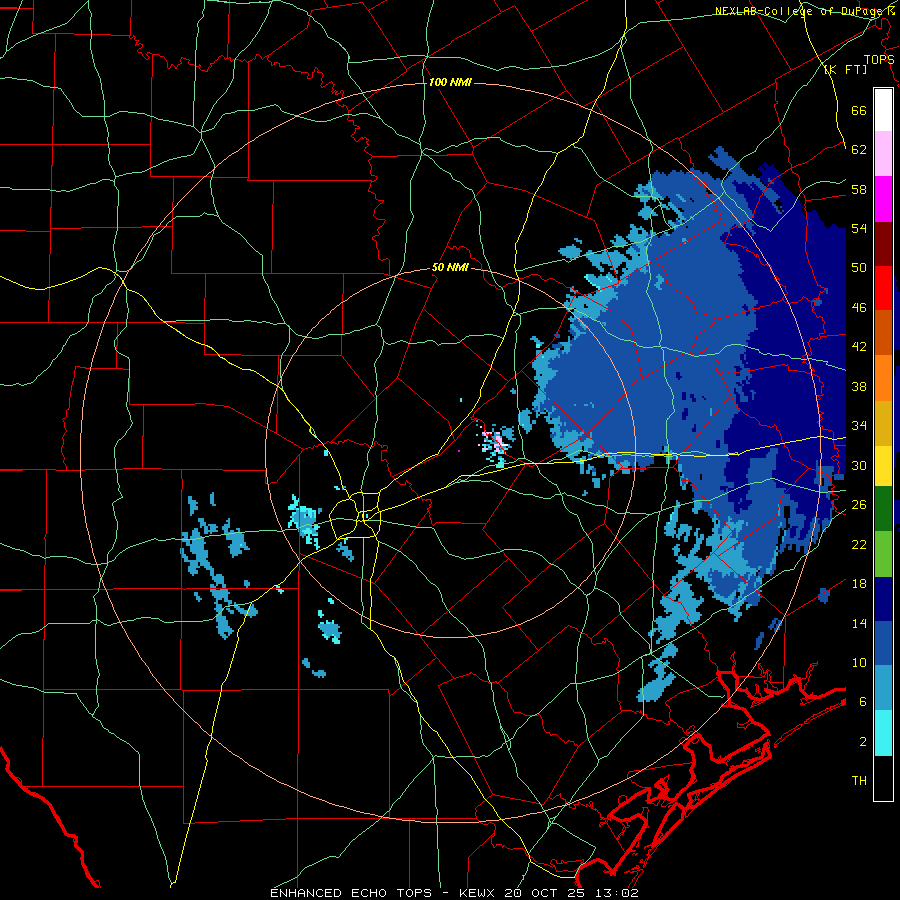Click the '50 NMI' range ring label

click(x=450, y=267)
